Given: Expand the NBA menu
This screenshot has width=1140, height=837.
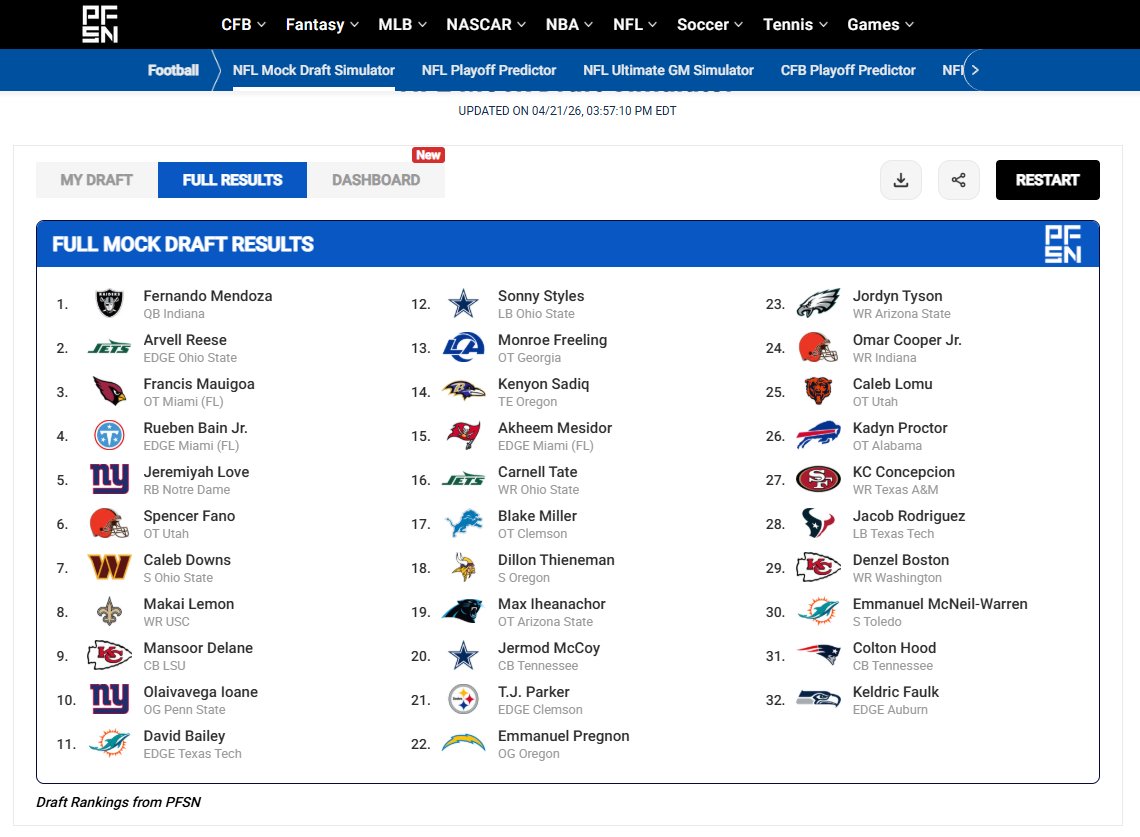Looking at the screenshot, I should pos(569,24).
